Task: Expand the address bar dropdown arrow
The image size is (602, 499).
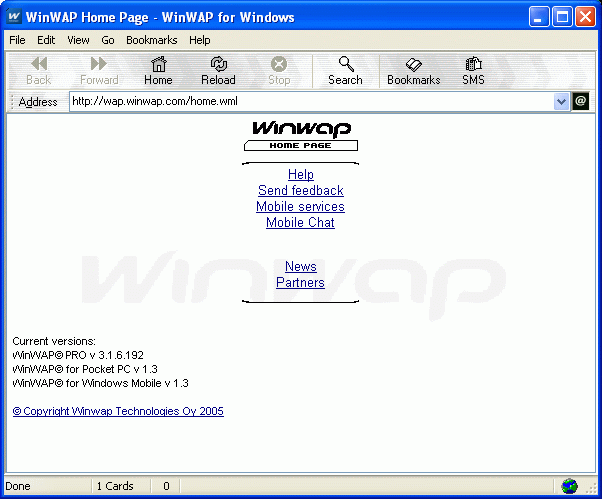Action: coord(561,102)
